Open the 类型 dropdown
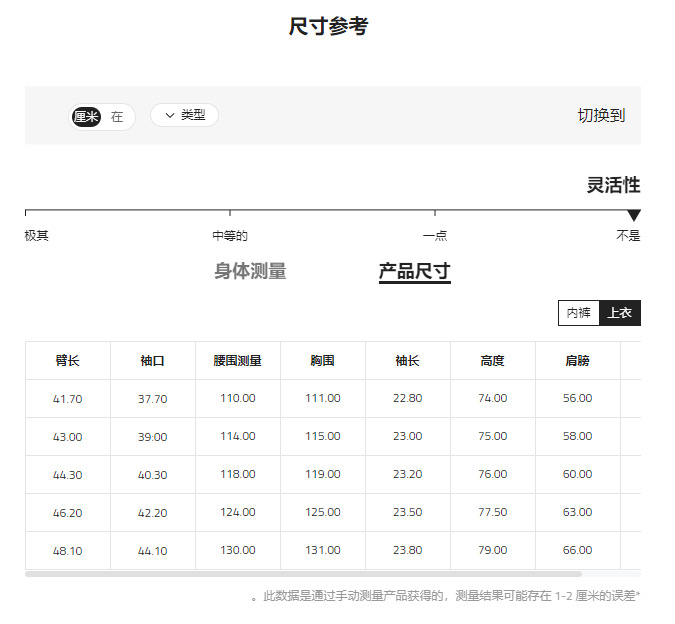This screenshot has width=675, height=624. (x=184, y=115)
